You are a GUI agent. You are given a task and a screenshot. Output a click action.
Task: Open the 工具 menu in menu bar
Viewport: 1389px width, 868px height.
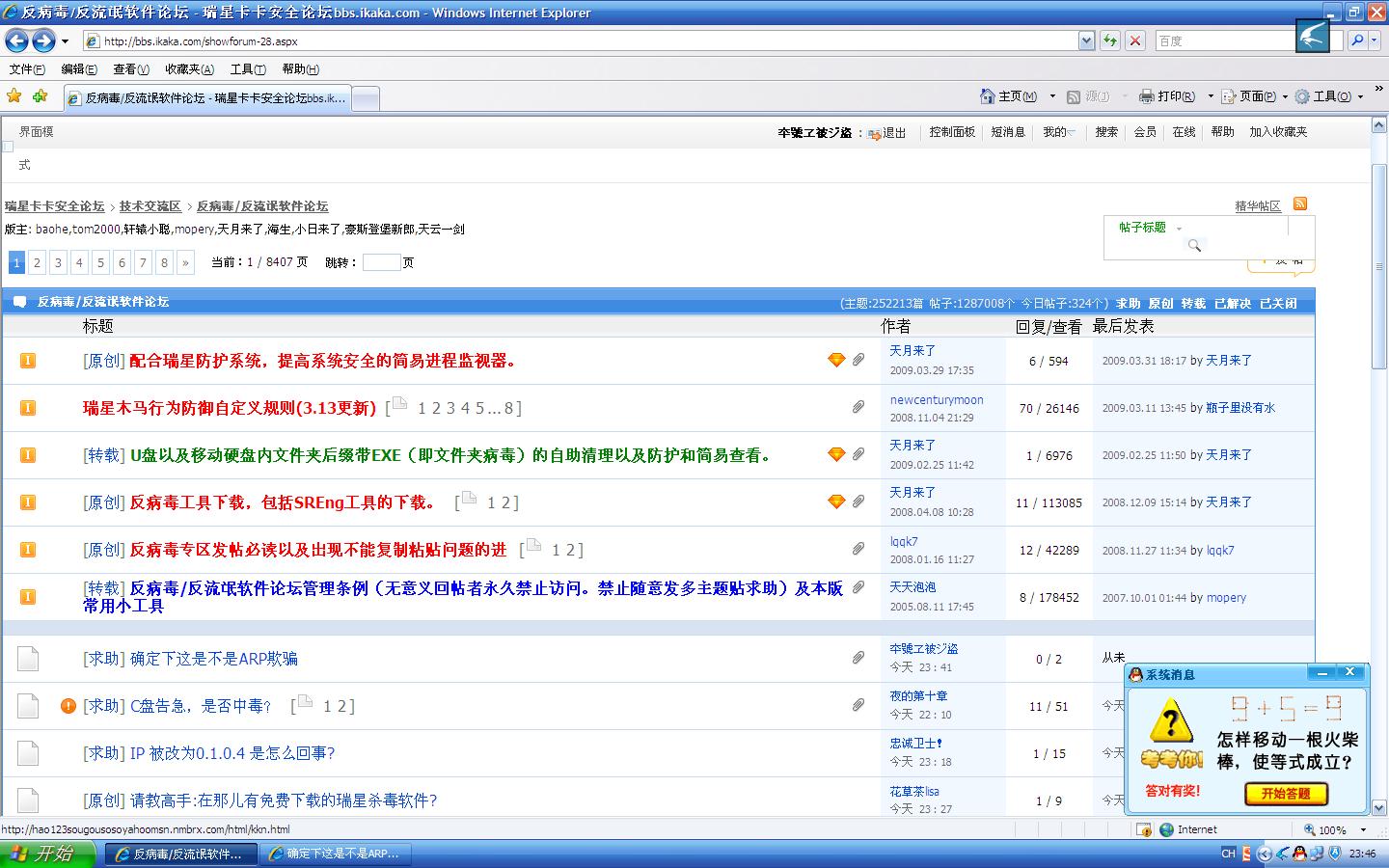pyautogui.click(x=248, y=69)
